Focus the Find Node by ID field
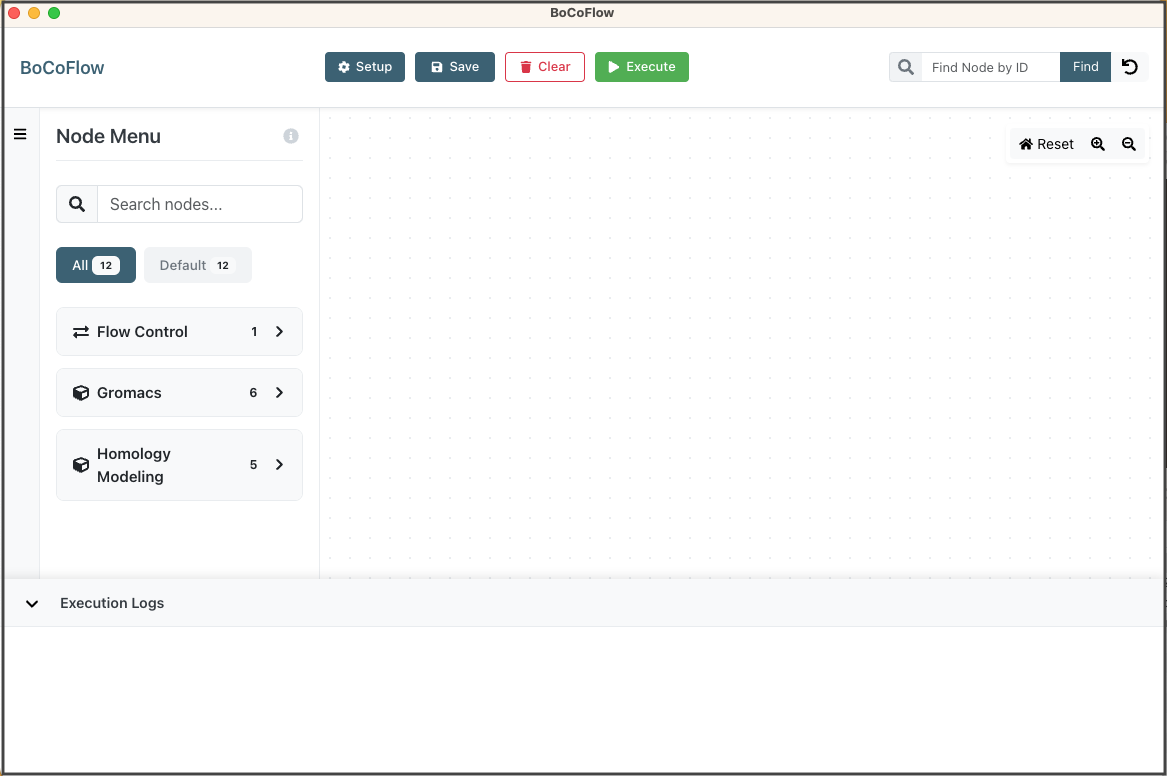Image resolution: width=1167 pixels, height=776 pixels. (991, 67)
